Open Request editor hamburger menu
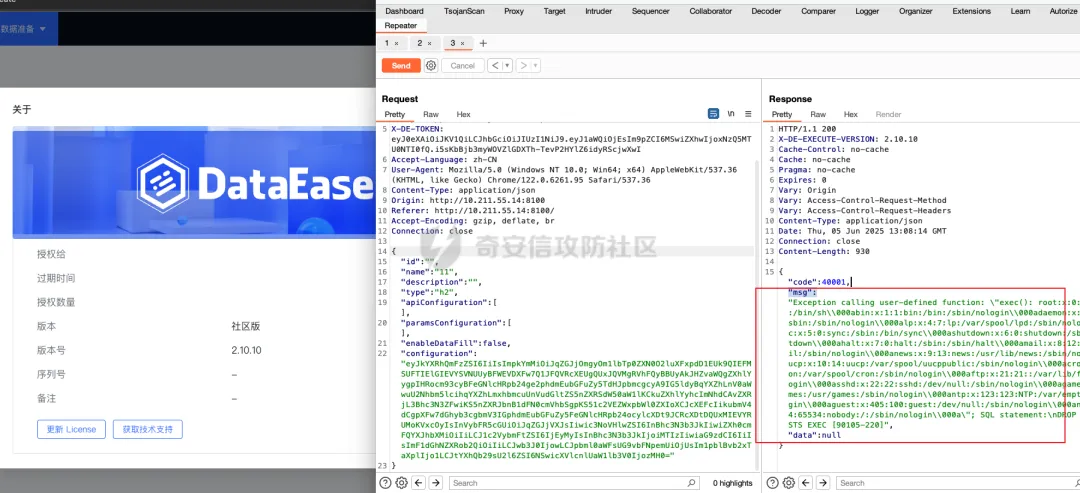Image resolution: width=1080 pixels, height=493 pixels. (x=748, y=114)
